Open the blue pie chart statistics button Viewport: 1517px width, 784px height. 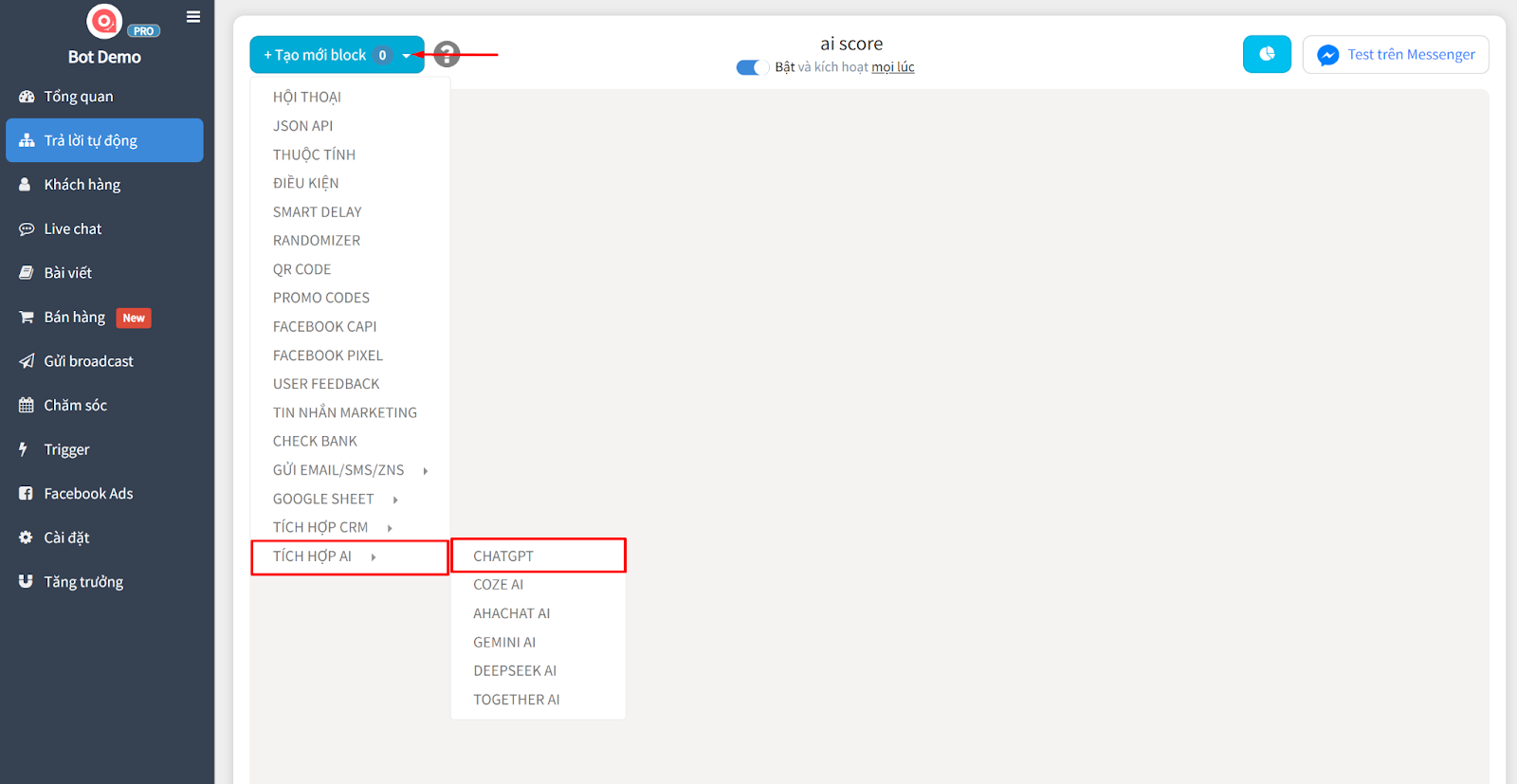1267,54
